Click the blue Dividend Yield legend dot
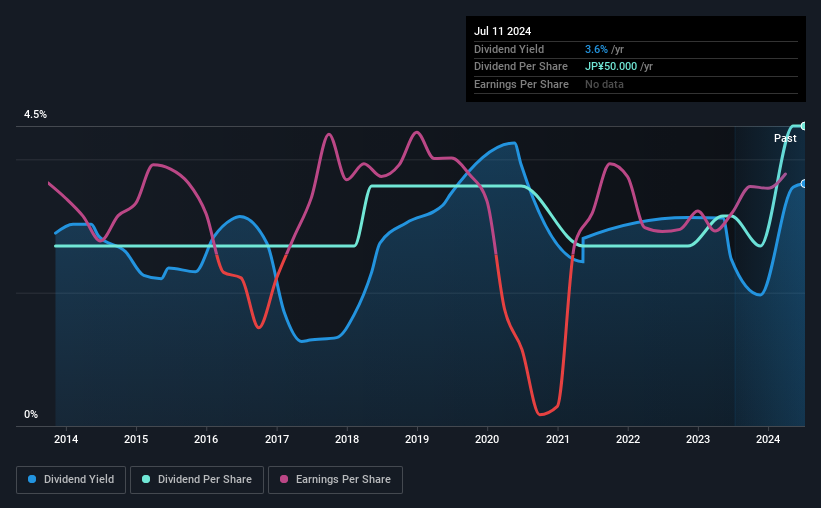The height and width of the screenshot is (508, 821). coord(32,479)
